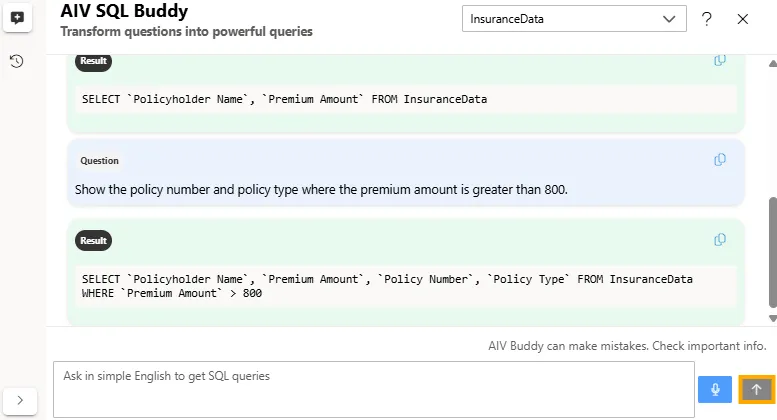Click the Question badge label
The image size is (777, 420).
99,160
